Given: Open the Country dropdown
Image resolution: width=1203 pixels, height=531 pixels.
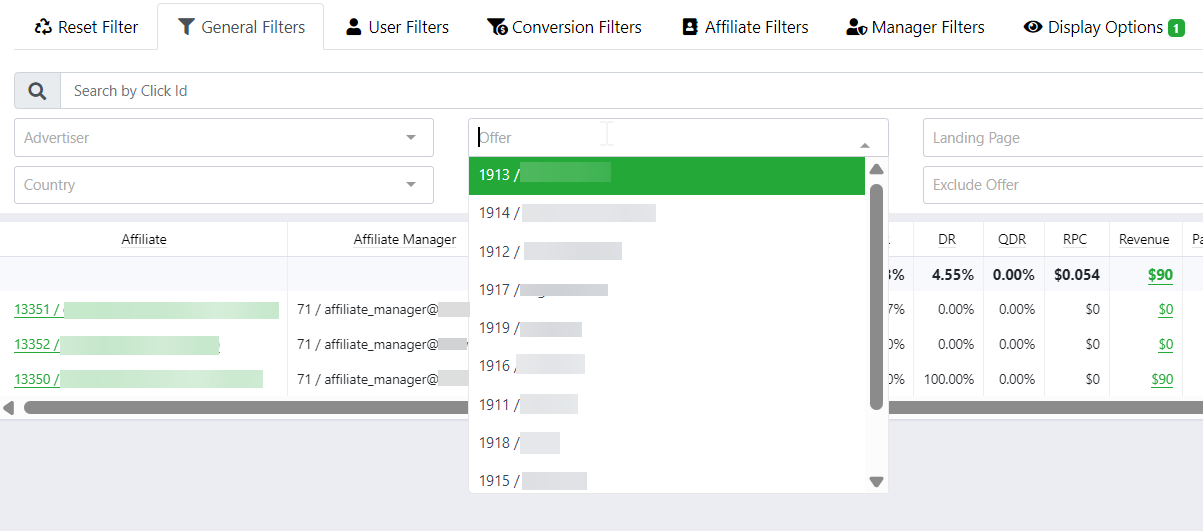Looking at the screenshot, I should [x=411, y=185].
